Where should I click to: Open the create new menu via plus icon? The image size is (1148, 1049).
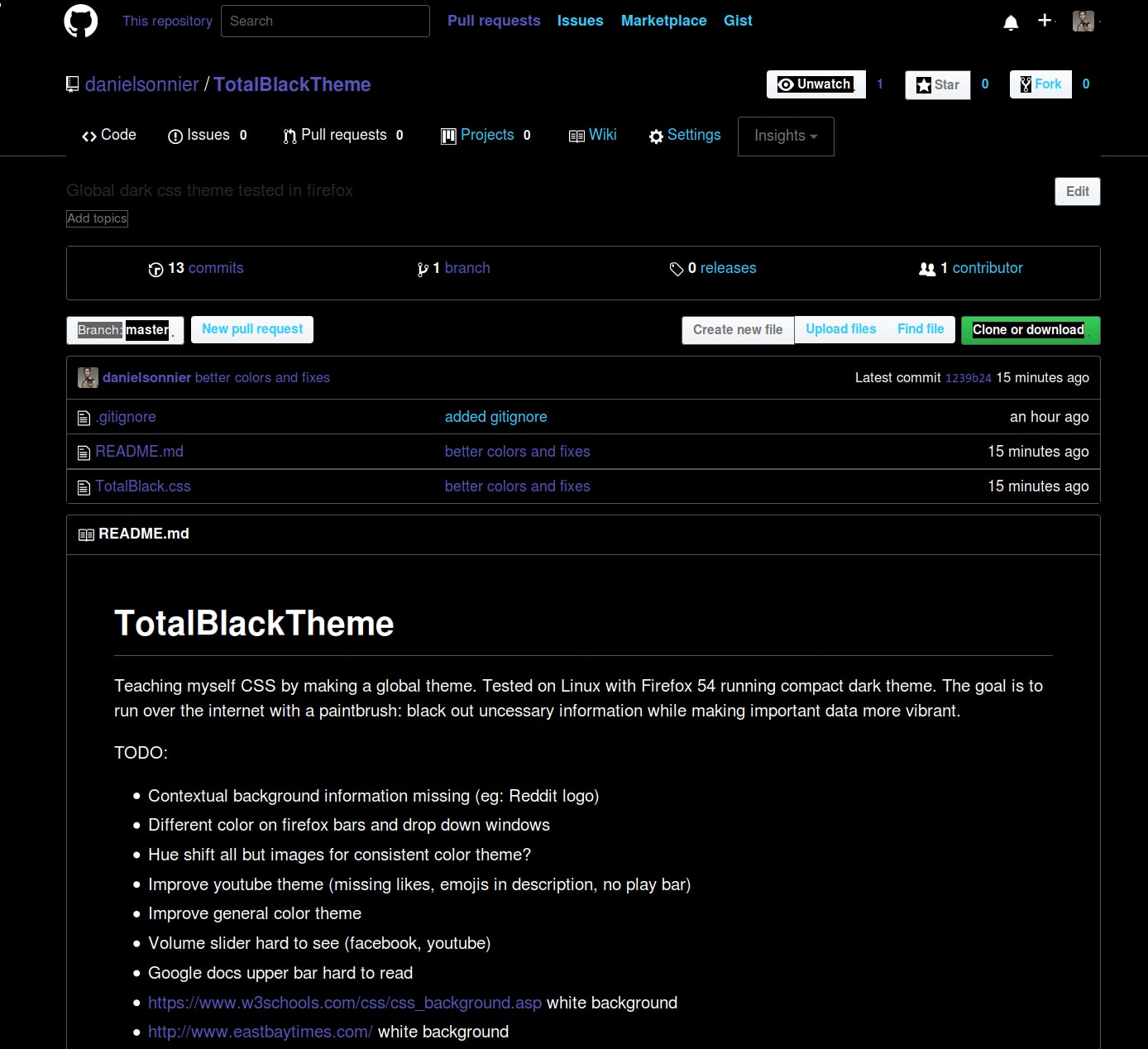click(1044, 21)
